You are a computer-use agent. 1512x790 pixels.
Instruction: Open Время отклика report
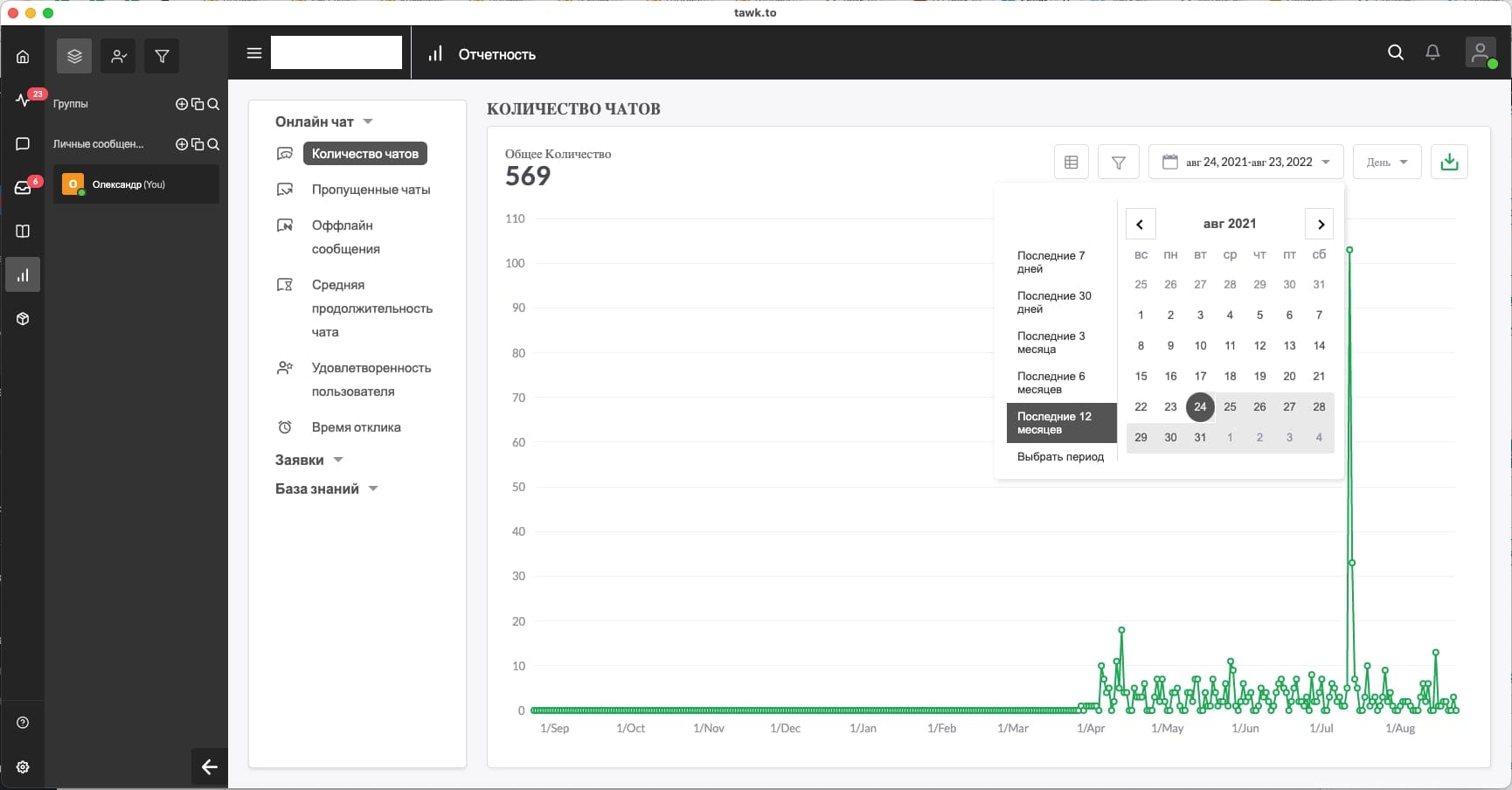coord(356,427)
